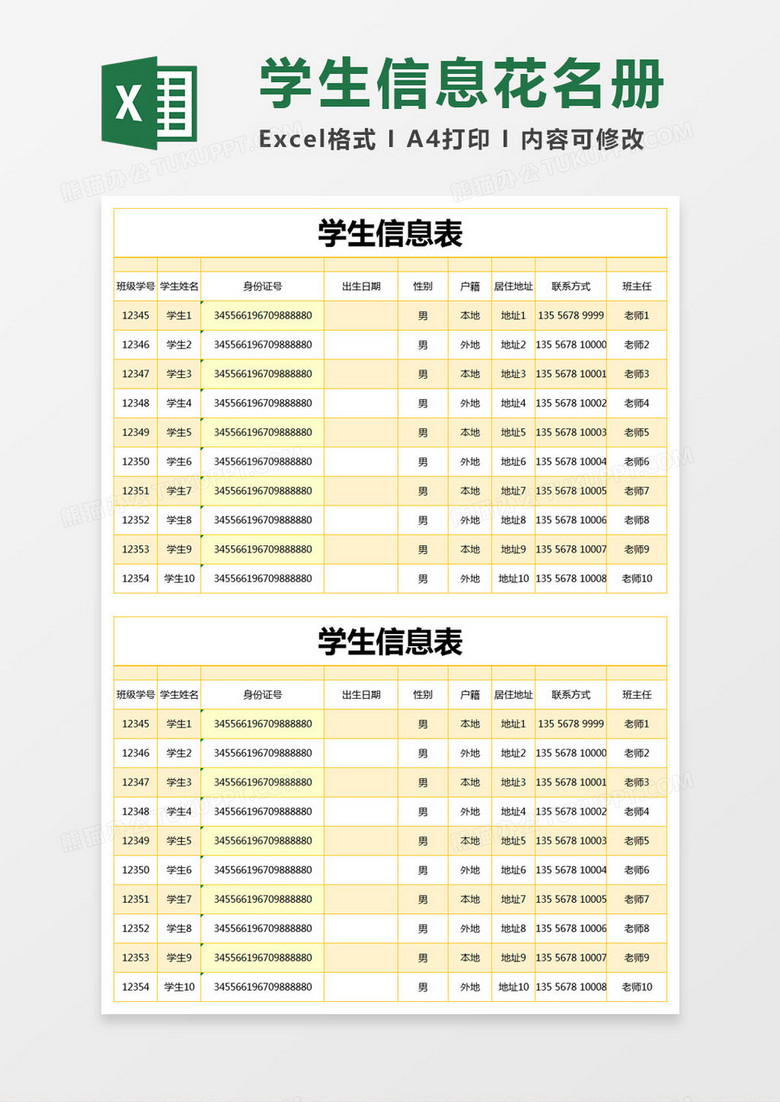Click the Excel格式 subtitle text
Viewport: 780px width, 1102px height.
[x=317, y=139]
